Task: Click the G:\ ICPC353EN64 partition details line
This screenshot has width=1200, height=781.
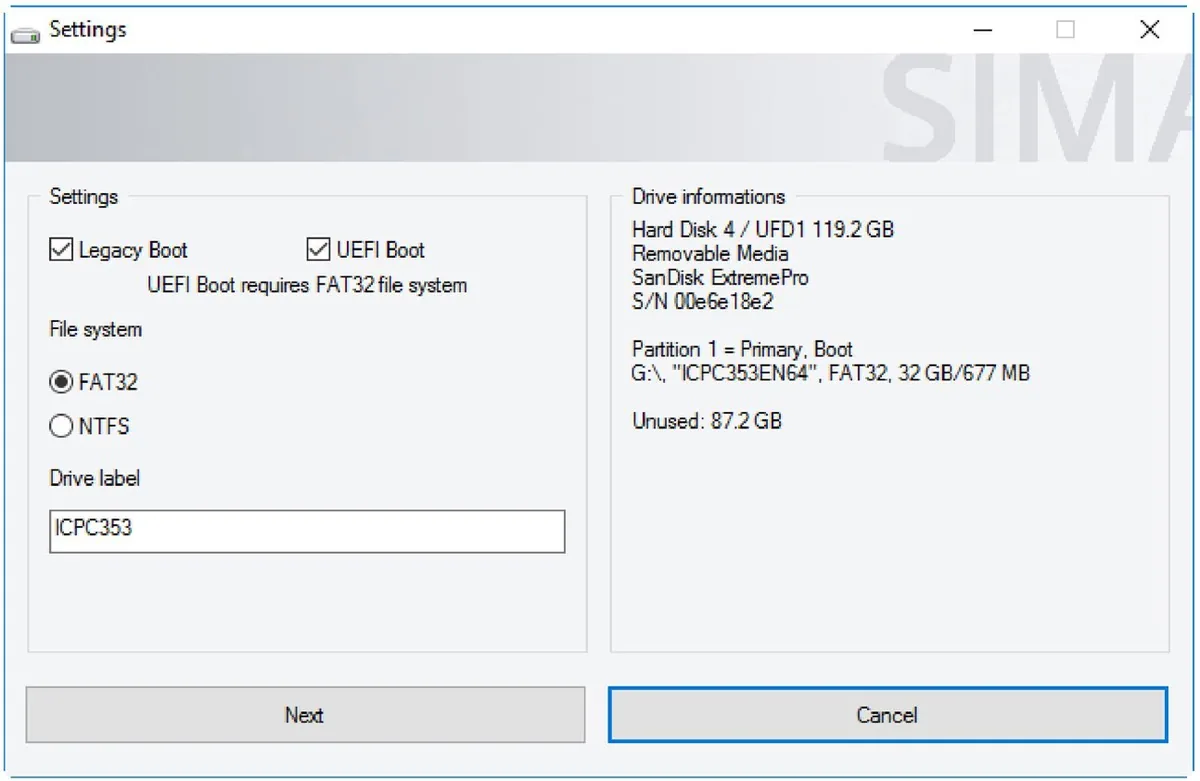Action: point(831,374)
